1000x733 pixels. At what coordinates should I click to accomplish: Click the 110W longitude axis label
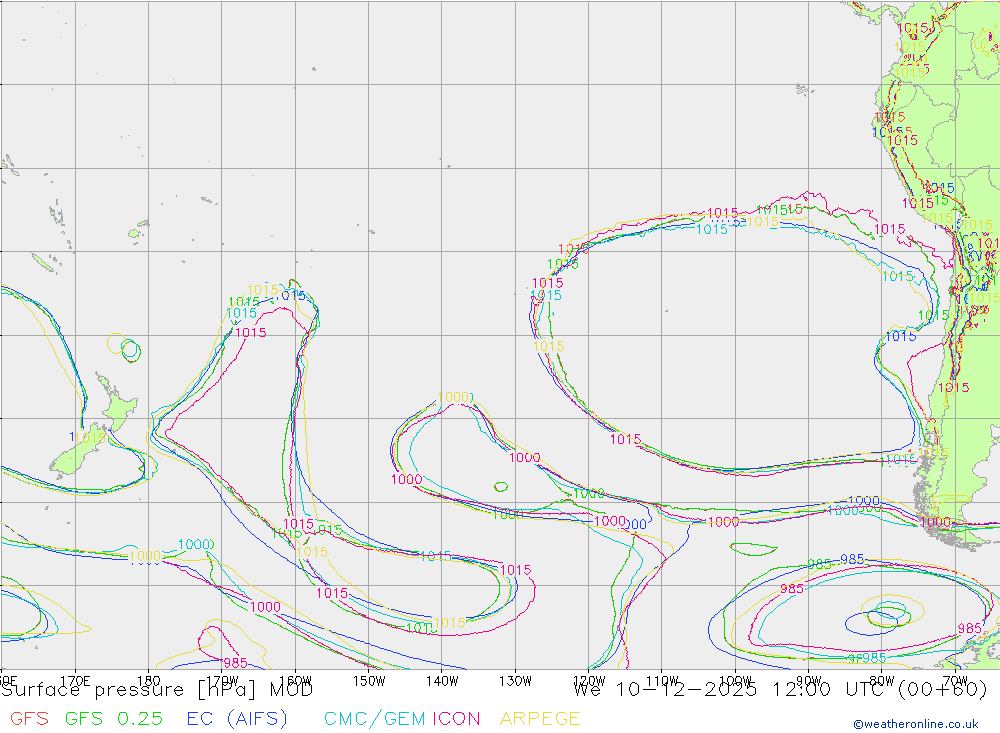pyautogui.click(x=662, y=681)
